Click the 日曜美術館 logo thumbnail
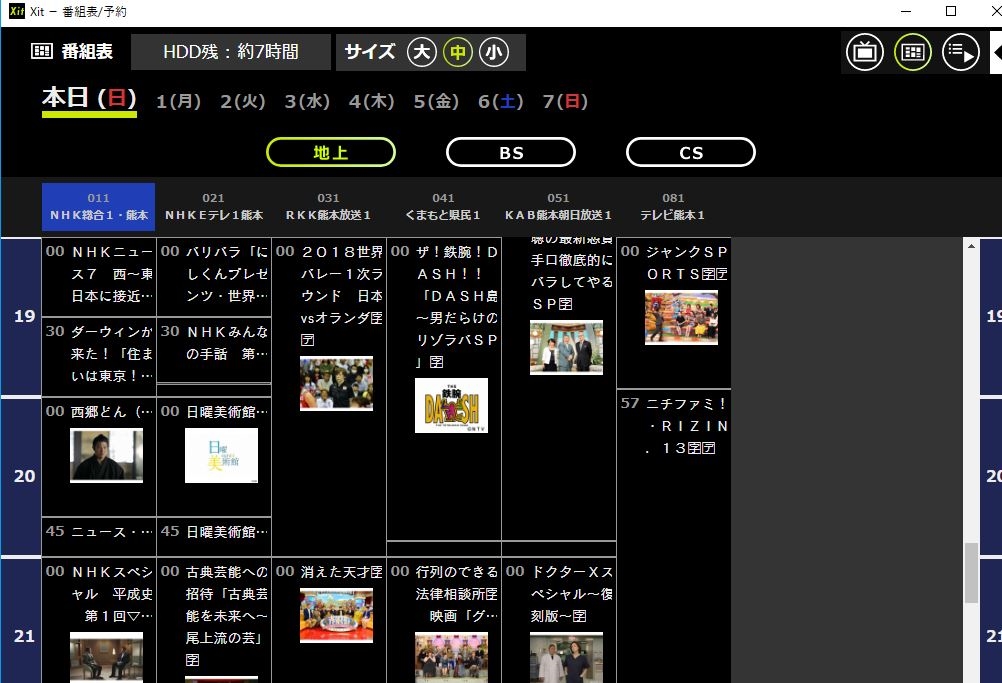Screen dimensions: 1002x683 point(221,455)
